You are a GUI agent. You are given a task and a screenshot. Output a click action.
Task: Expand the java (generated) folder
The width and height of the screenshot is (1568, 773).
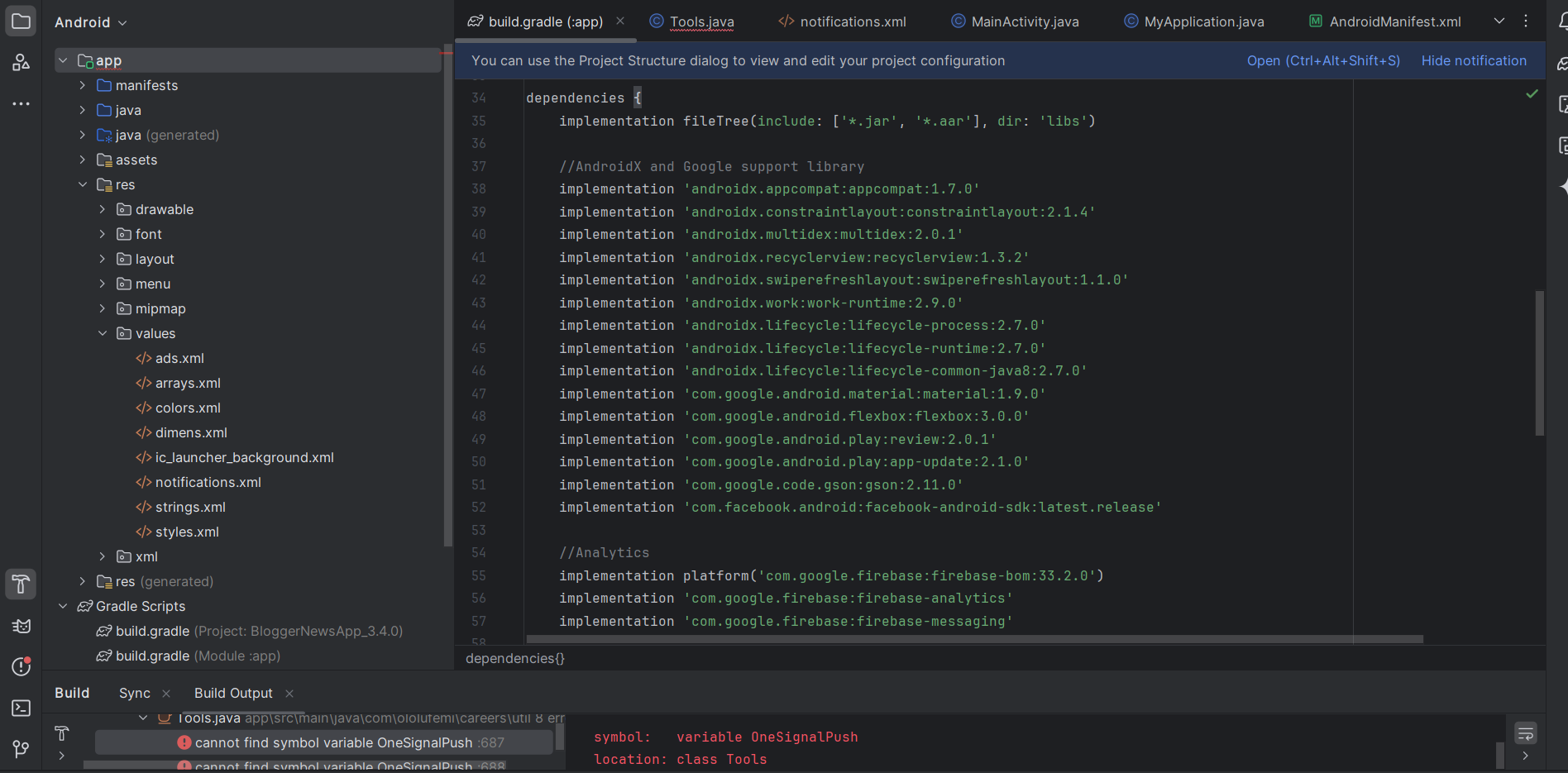pos(83,135)
